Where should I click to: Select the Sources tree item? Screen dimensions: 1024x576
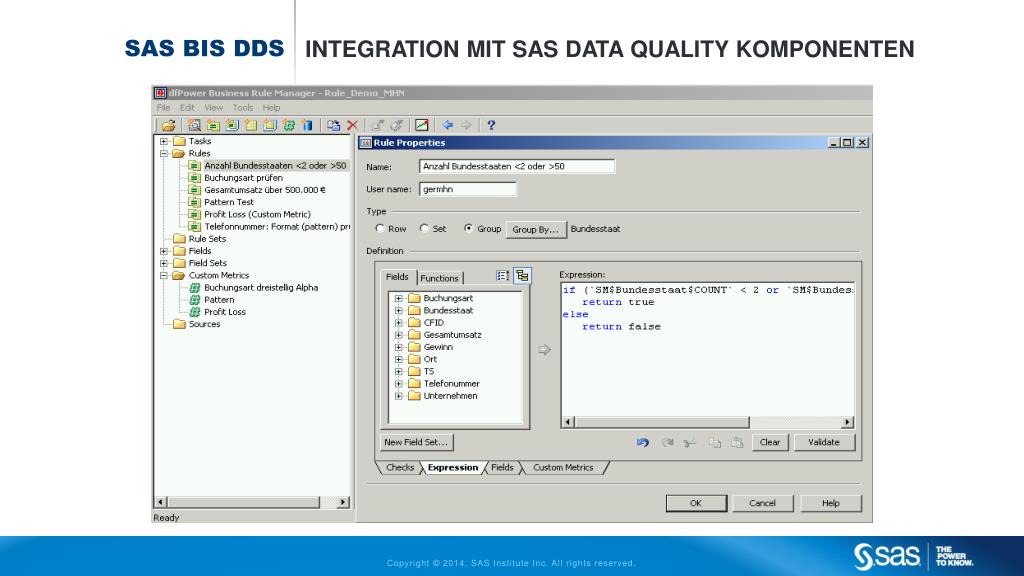pos(204,324)
